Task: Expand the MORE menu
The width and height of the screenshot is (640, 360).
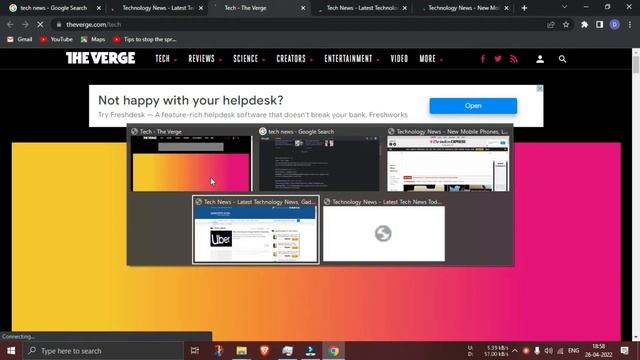Action: [431, 59]
